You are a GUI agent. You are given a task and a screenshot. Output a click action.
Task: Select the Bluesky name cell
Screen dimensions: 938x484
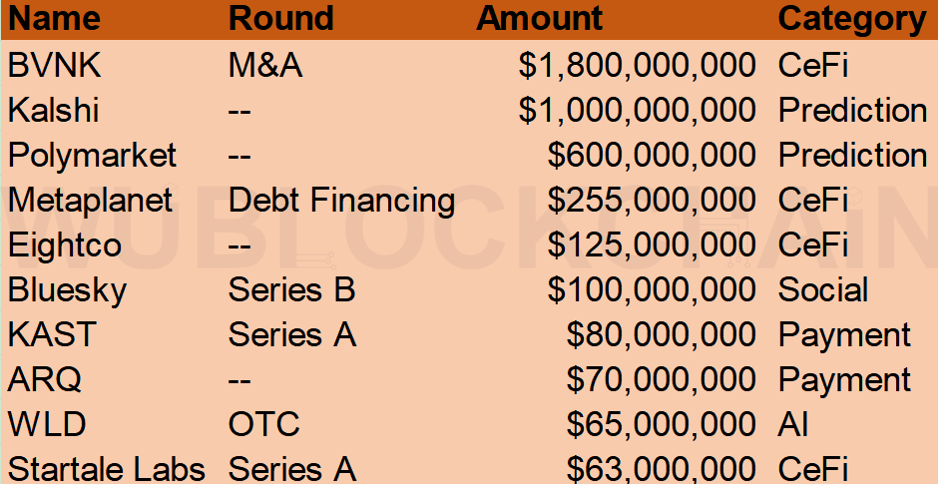click(x=67, y=290)
